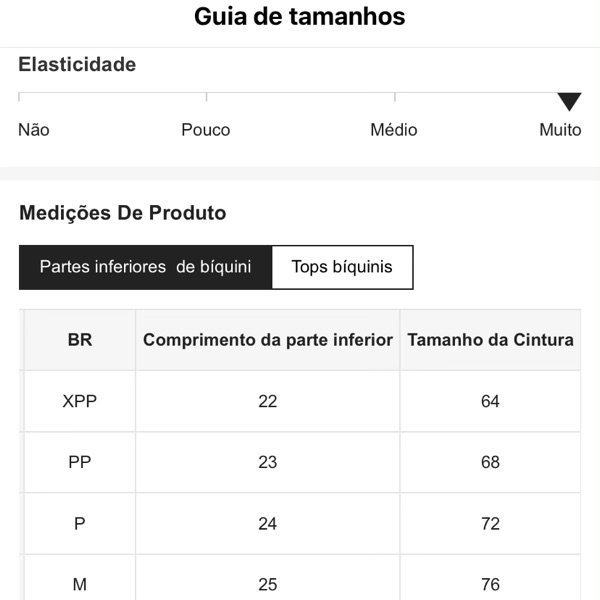The width and height of the screenshot is (600, 600).
Task: Click the Médio elasticity label
Action: pos(393,130)
